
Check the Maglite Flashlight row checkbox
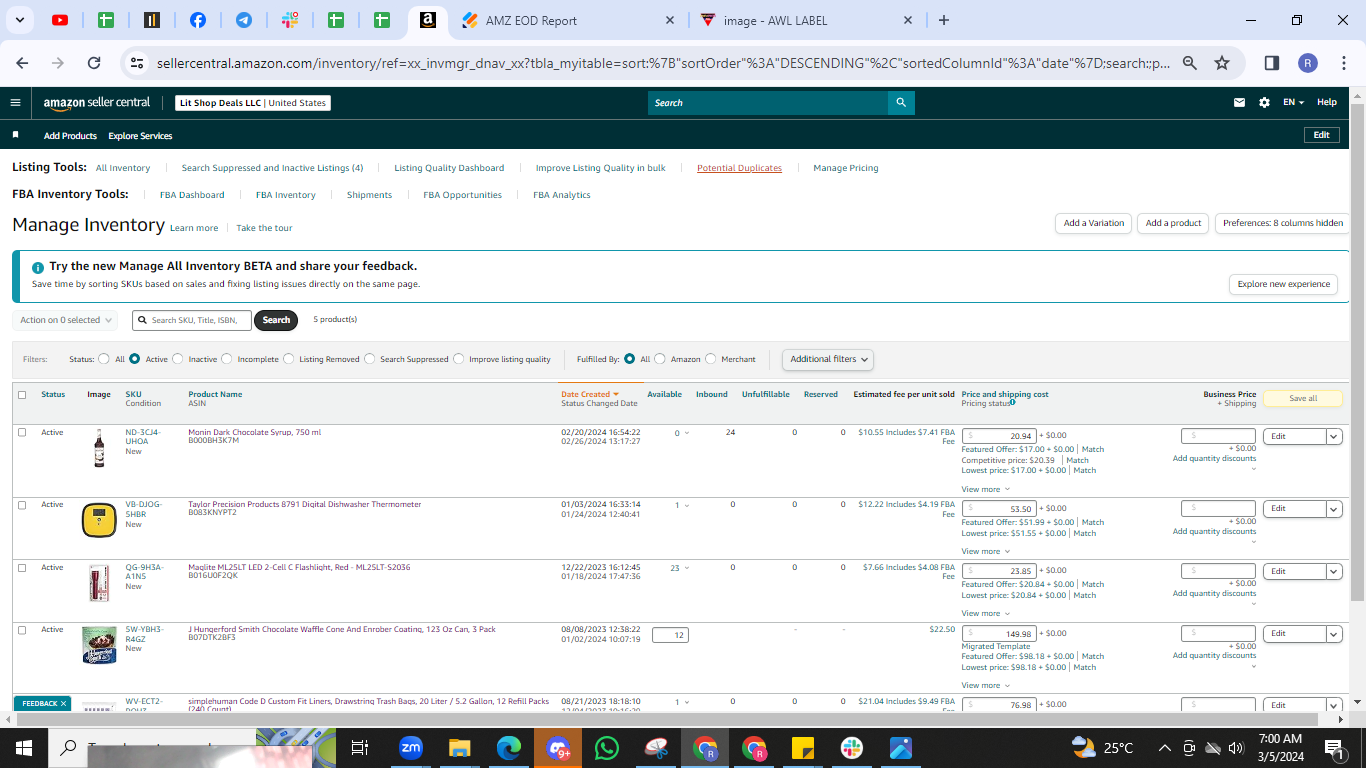click(22, 567)
